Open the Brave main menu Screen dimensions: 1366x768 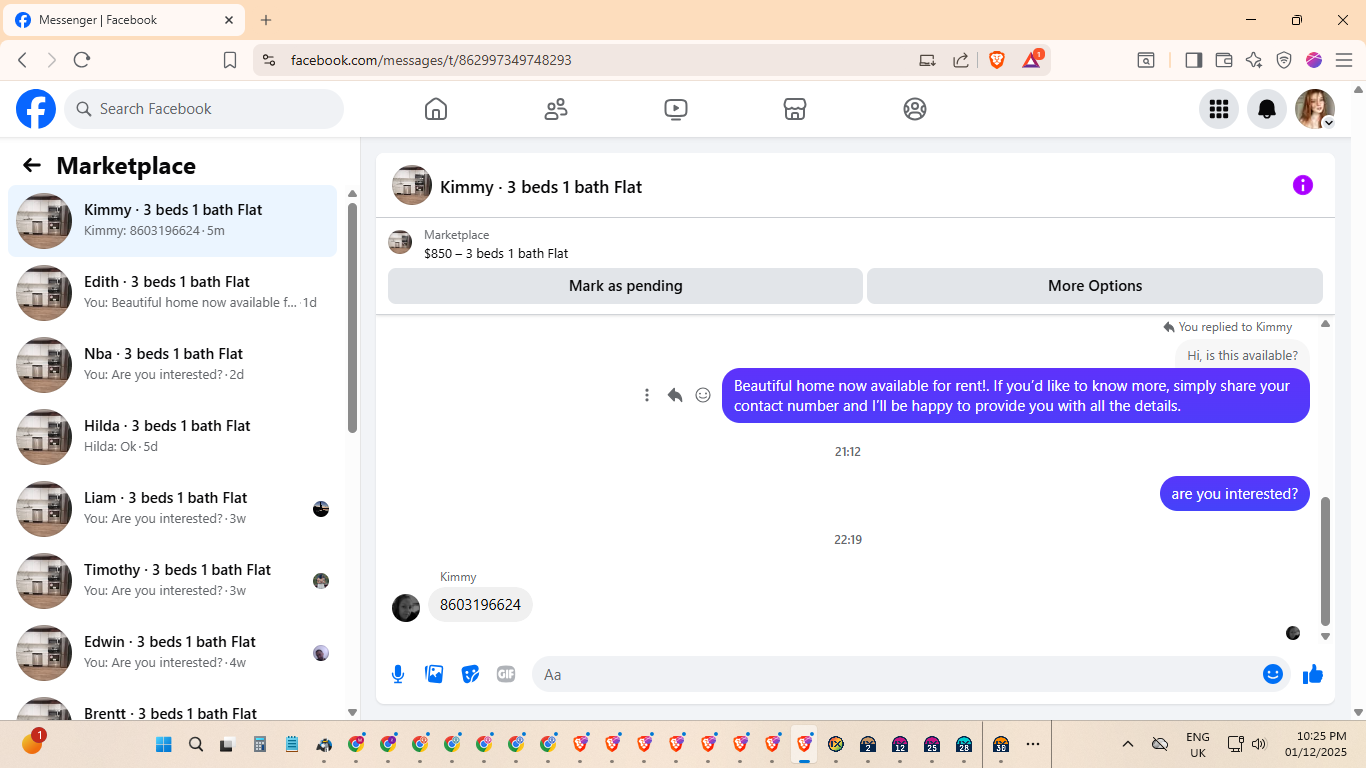[x=1344, y=60]
